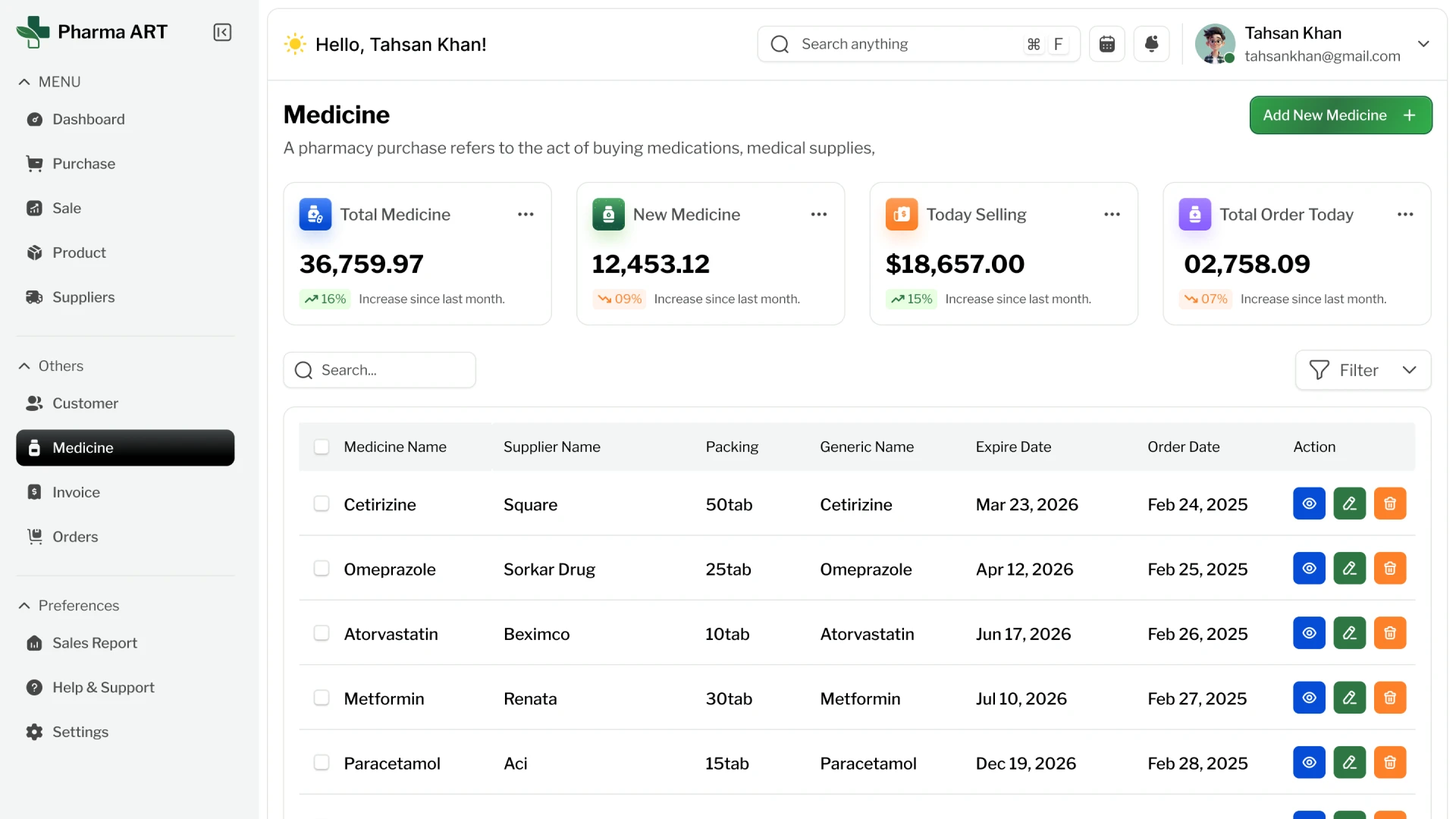Open Today Selling card options menu

1112,215
